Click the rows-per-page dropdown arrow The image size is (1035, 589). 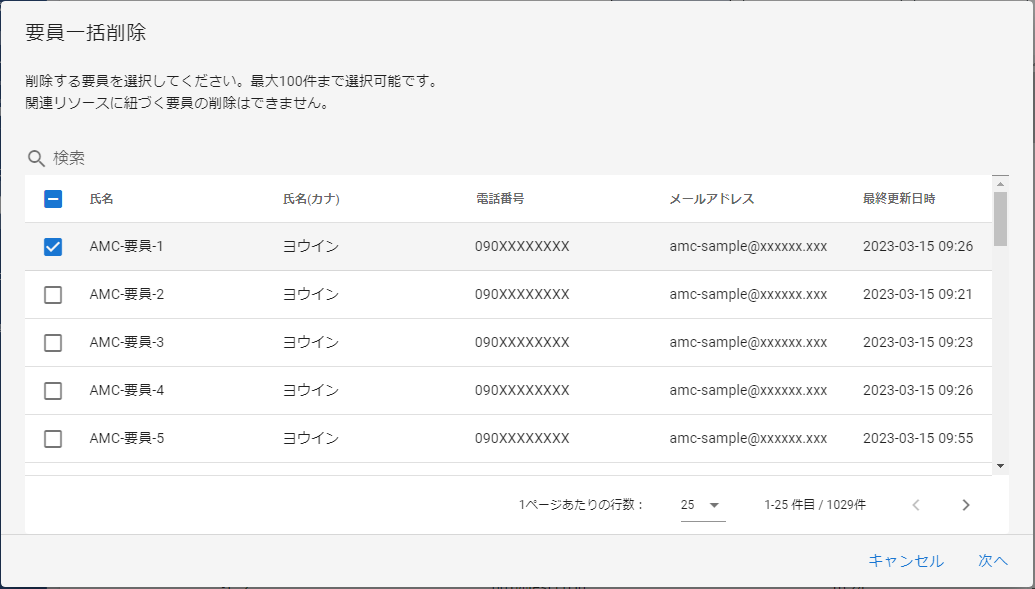tap(715, 505)
